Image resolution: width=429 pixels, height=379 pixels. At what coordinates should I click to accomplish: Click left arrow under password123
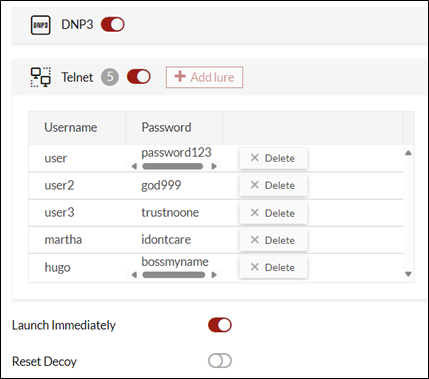pos(134,166)
